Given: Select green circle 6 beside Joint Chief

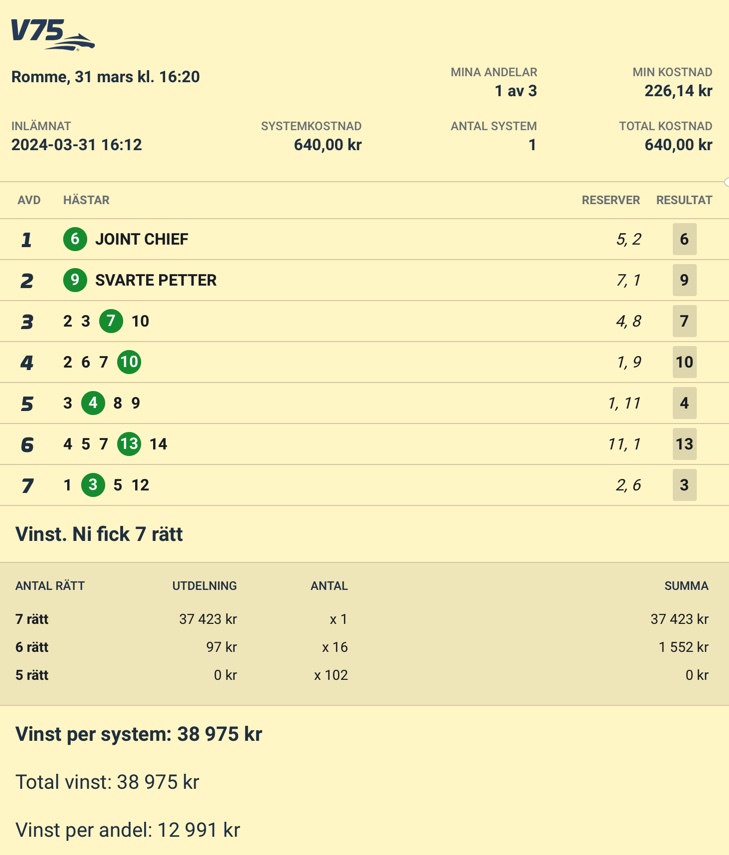Looking at the screenshot, I should pos(75,239).
